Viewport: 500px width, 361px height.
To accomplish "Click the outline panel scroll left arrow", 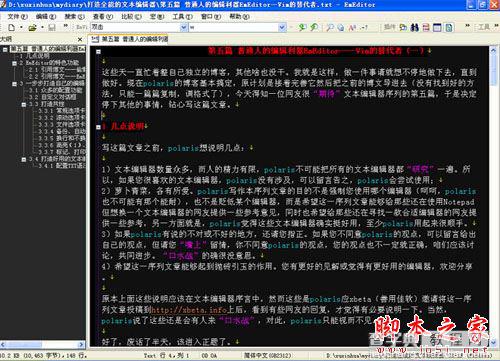I will [x=3, y=344].
